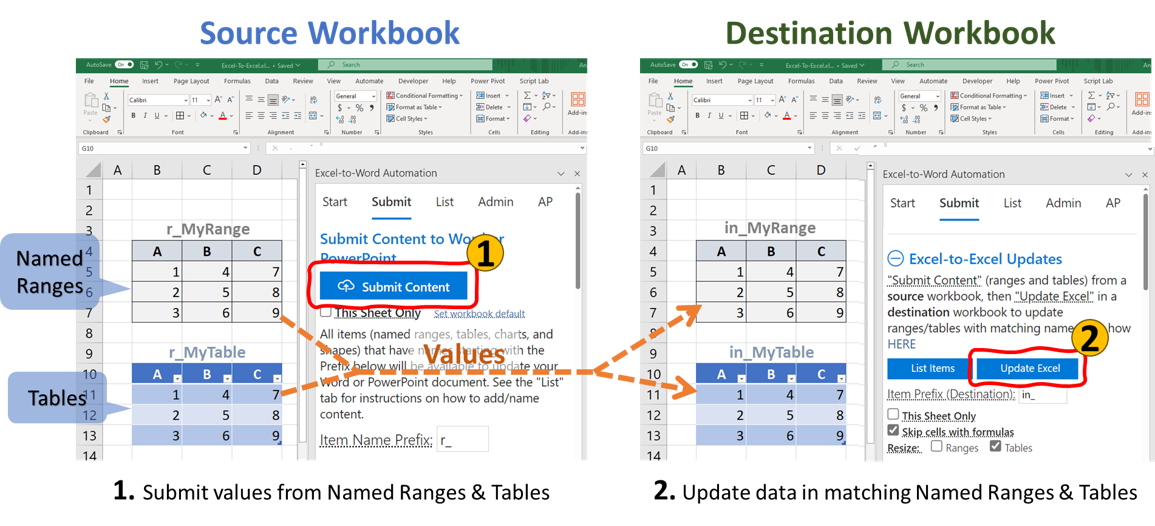Click percent style in Destination Workbook ribbon

(924, 108)
